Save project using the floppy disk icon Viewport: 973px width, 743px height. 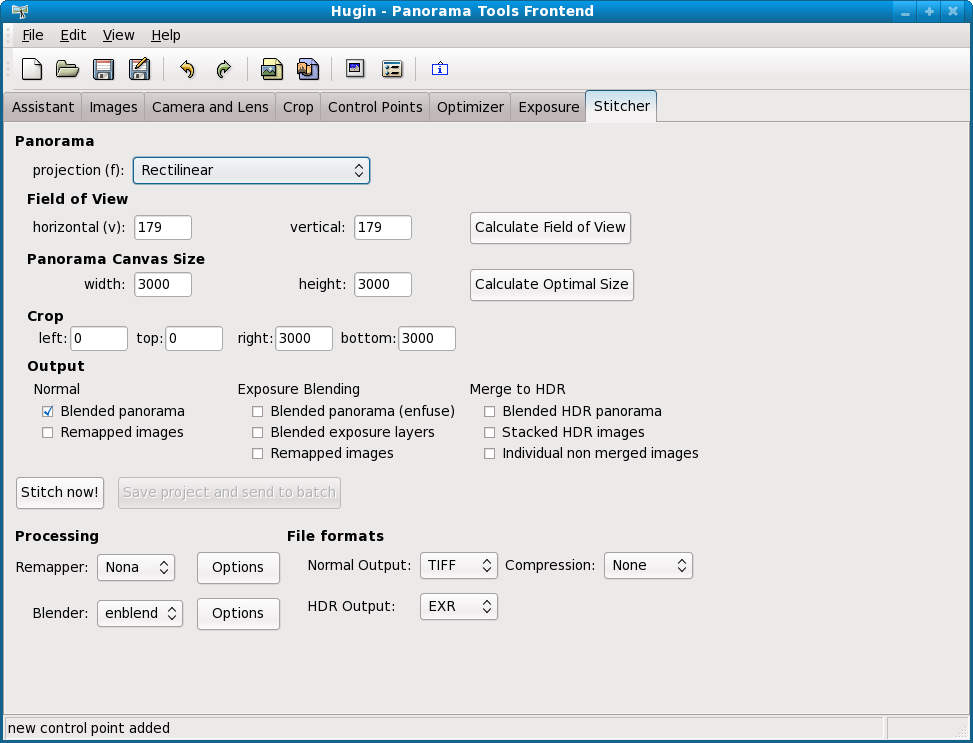tap(103, 69)
